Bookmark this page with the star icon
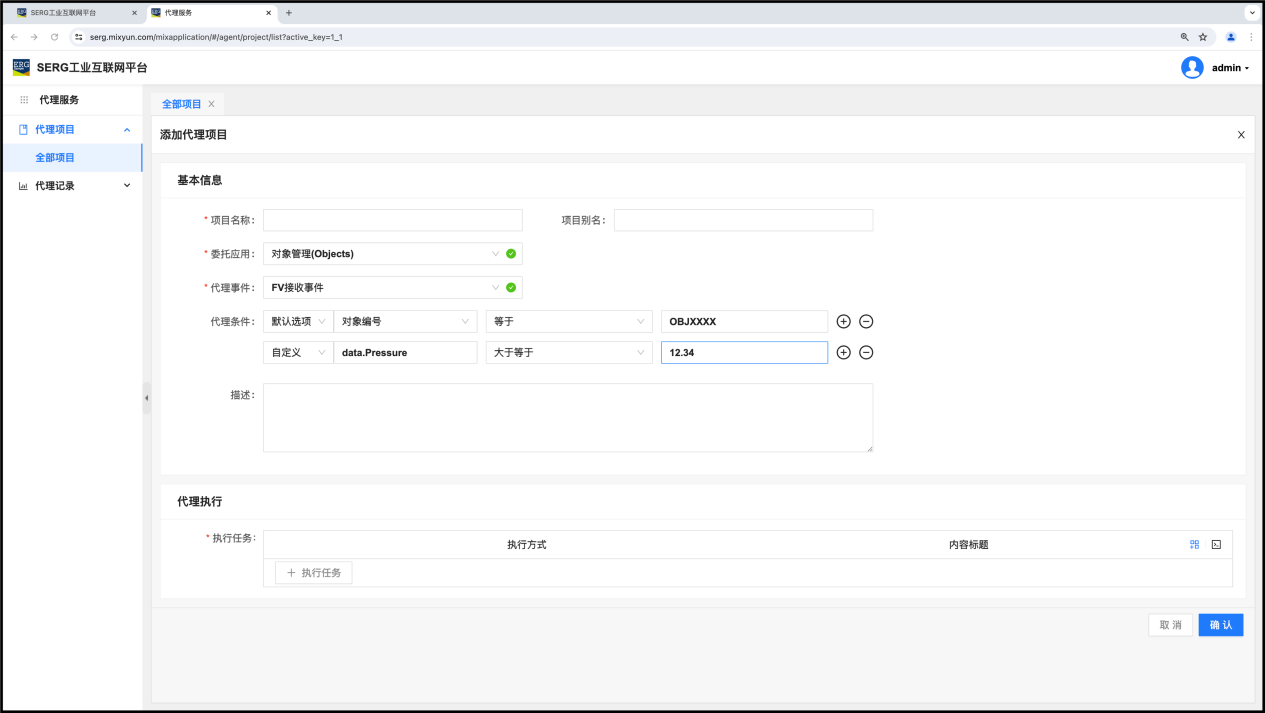1265x713 pixels. (x=1203, y=37)
